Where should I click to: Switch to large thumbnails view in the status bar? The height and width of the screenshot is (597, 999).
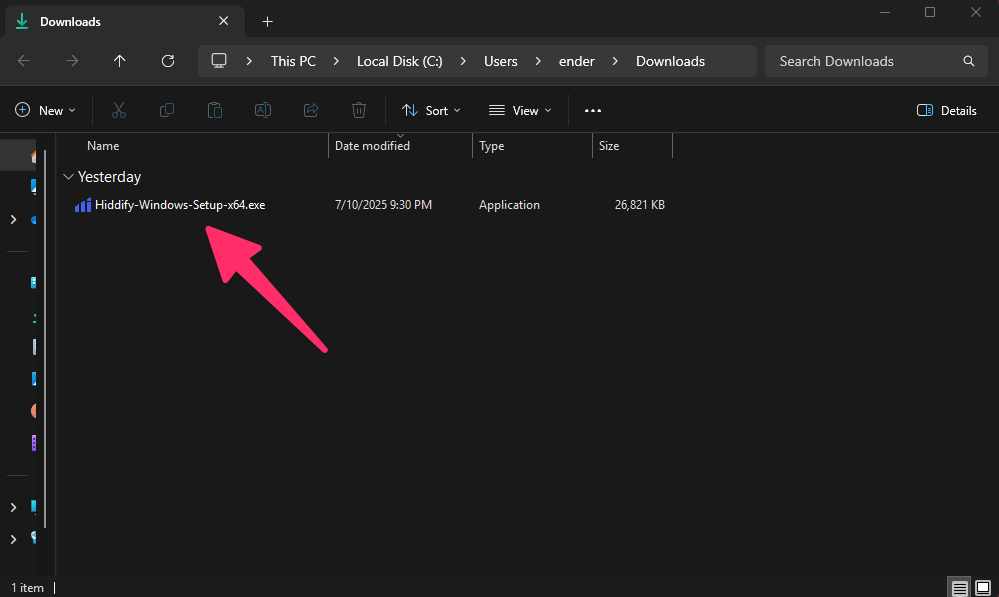coord(983,587)
